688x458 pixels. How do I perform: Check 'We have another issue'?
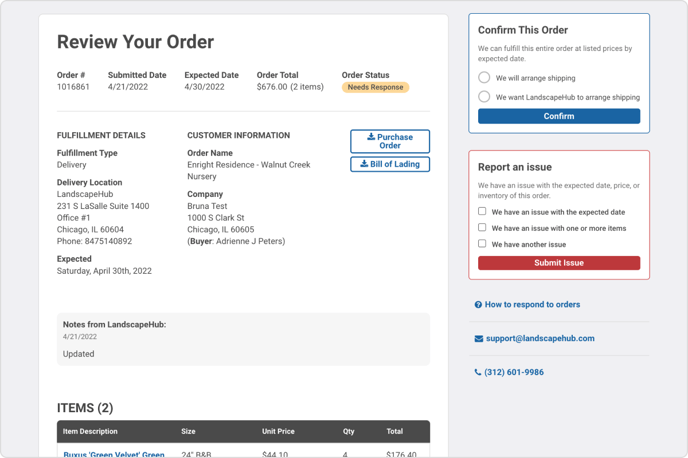pos(482,243)
